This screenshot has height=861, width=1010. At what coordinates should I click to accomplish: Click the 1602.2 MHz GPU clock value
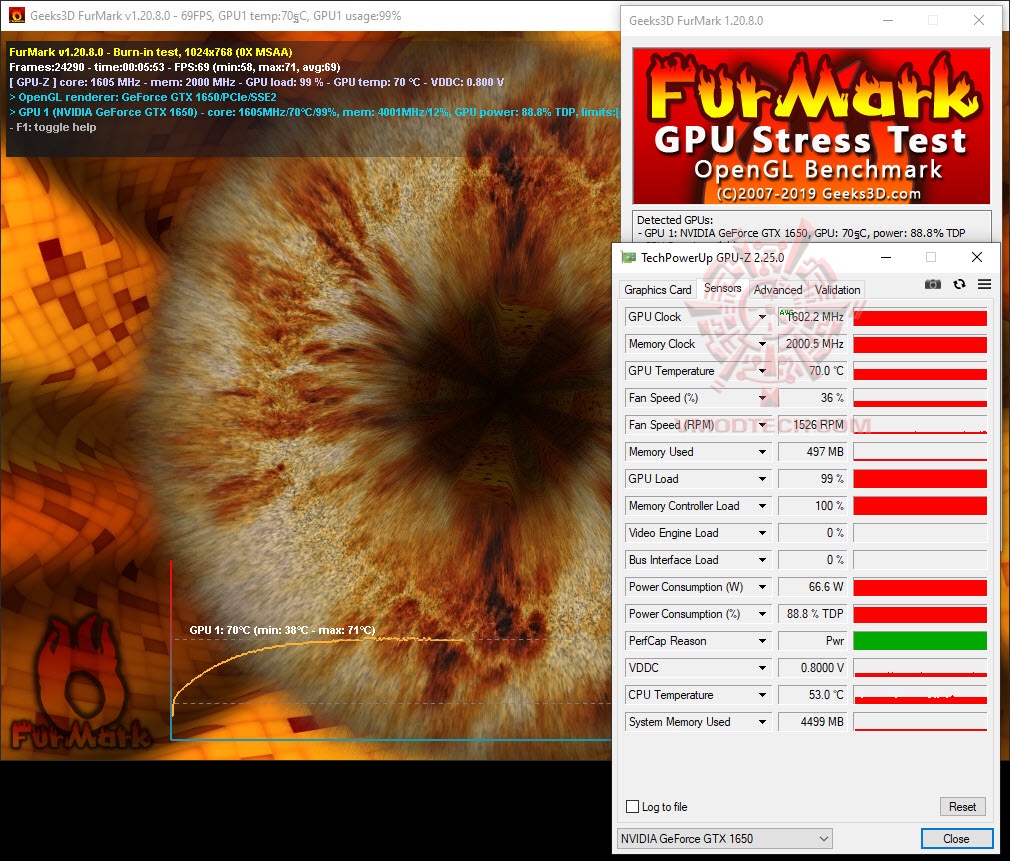point(812,317)
